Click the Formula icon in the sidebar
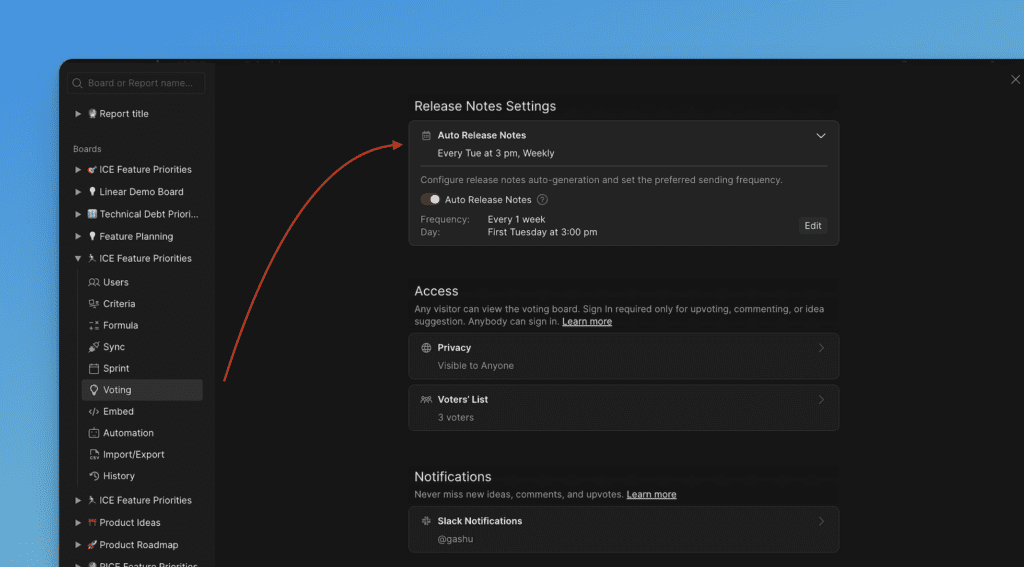 [x=94, y=326]
